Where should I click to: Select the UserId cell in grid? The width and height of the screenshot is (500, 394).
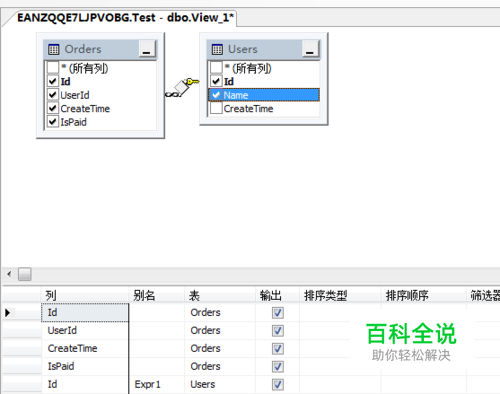point(85,331)
